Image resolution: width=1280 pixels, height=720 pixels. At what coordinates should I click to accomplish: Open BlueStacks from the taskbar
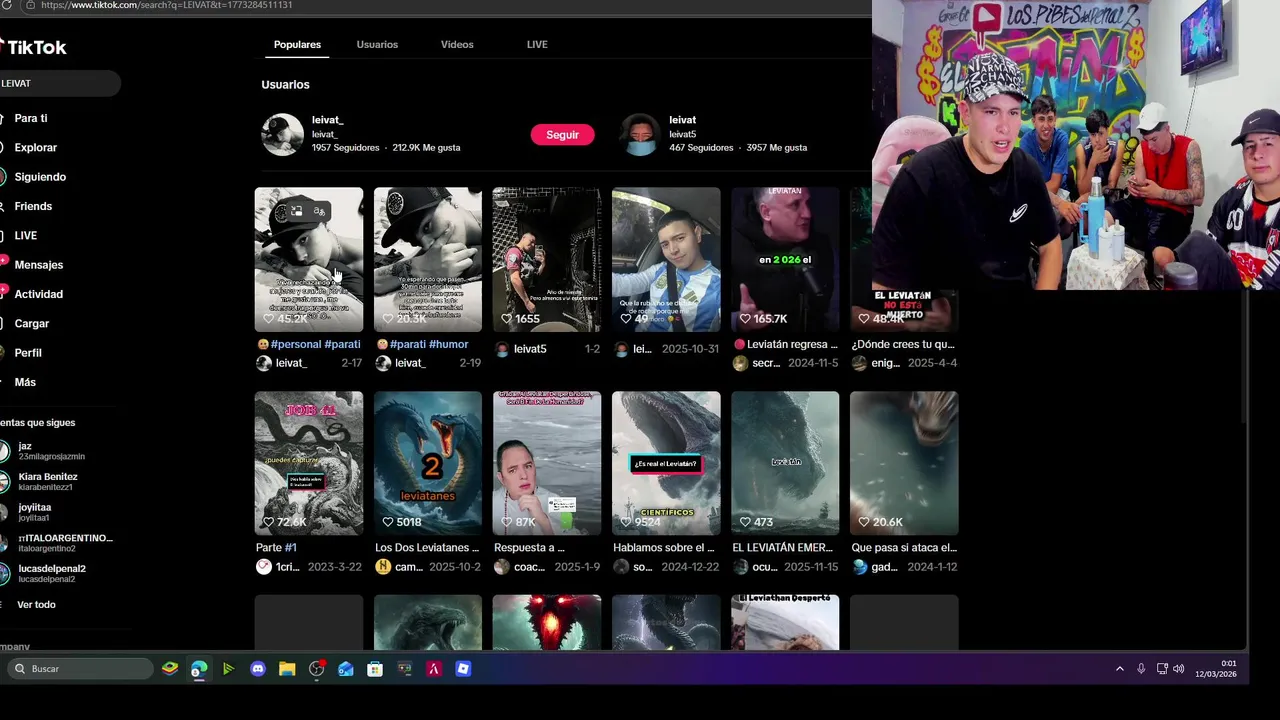click(x=170, y=669)
